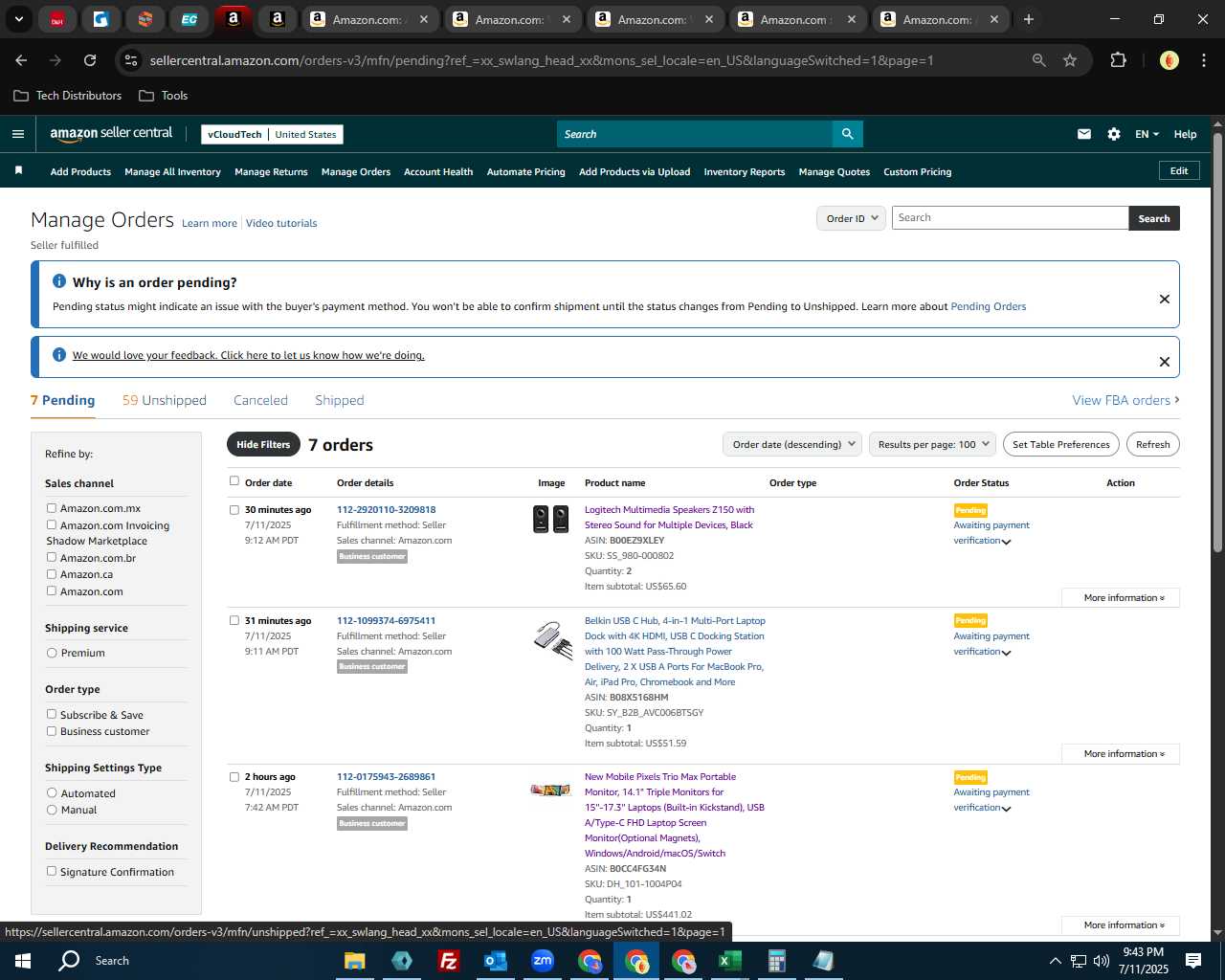Tick the select-all orders checkbox

click(x=234, y=481)
